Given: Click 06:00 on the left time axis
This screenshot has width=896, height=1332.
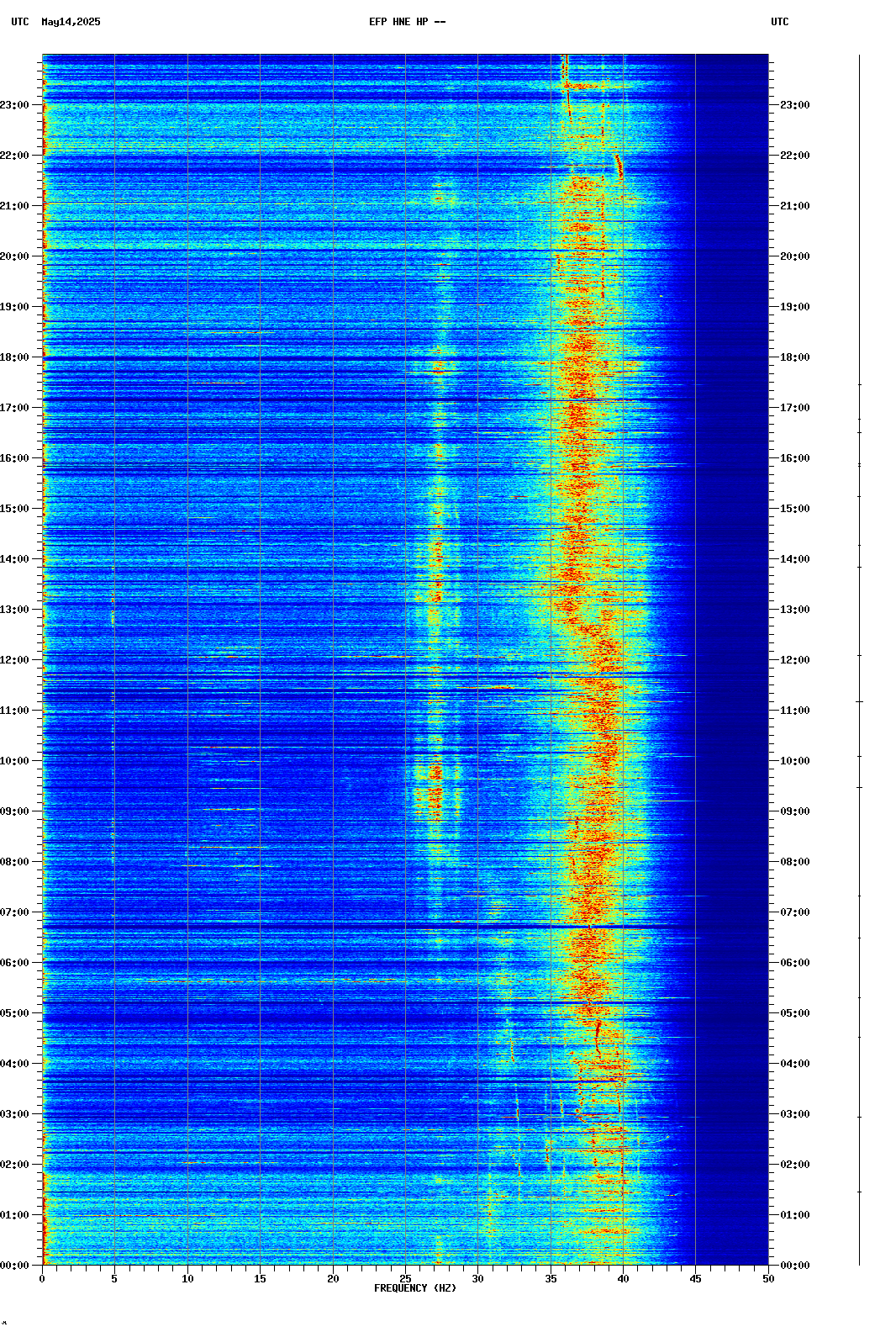Looking at the screenshot, I should pos(14,963).
